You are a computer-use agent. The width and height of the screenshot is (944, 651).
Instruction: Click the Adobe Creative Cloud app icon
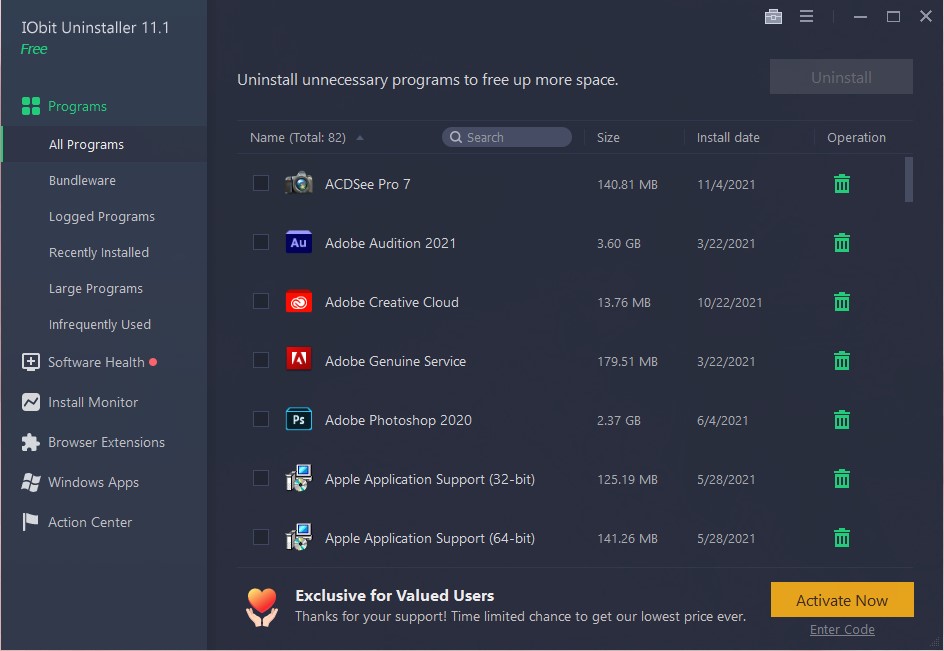(x=298, y=302)
